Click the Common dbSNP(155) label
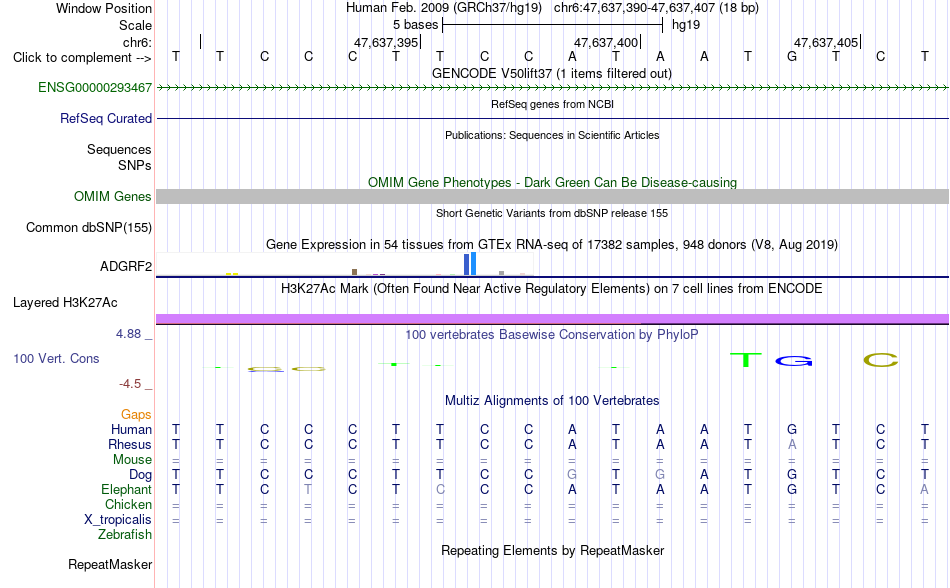Screen dimensions: 950x588 click(88, 227)
